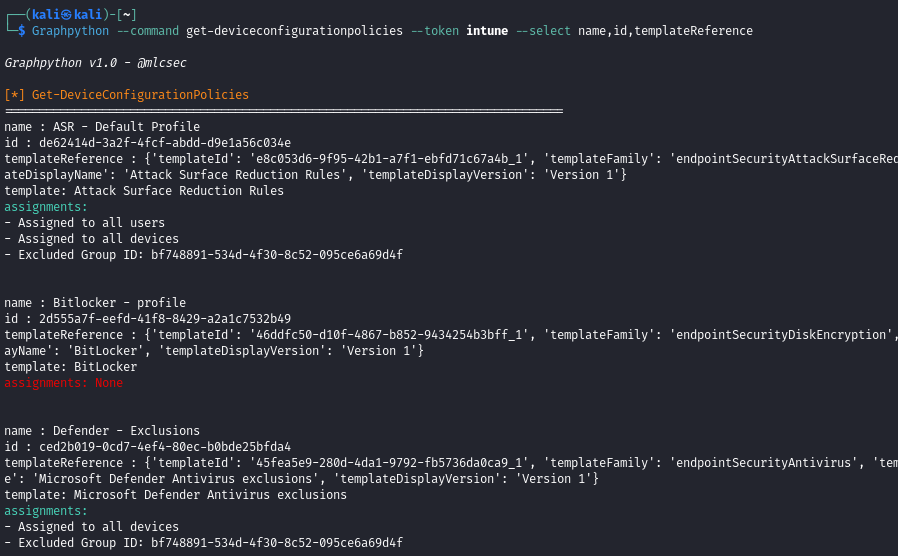Click the Attack Surface Reduction Rules template line

pos(144,191)
